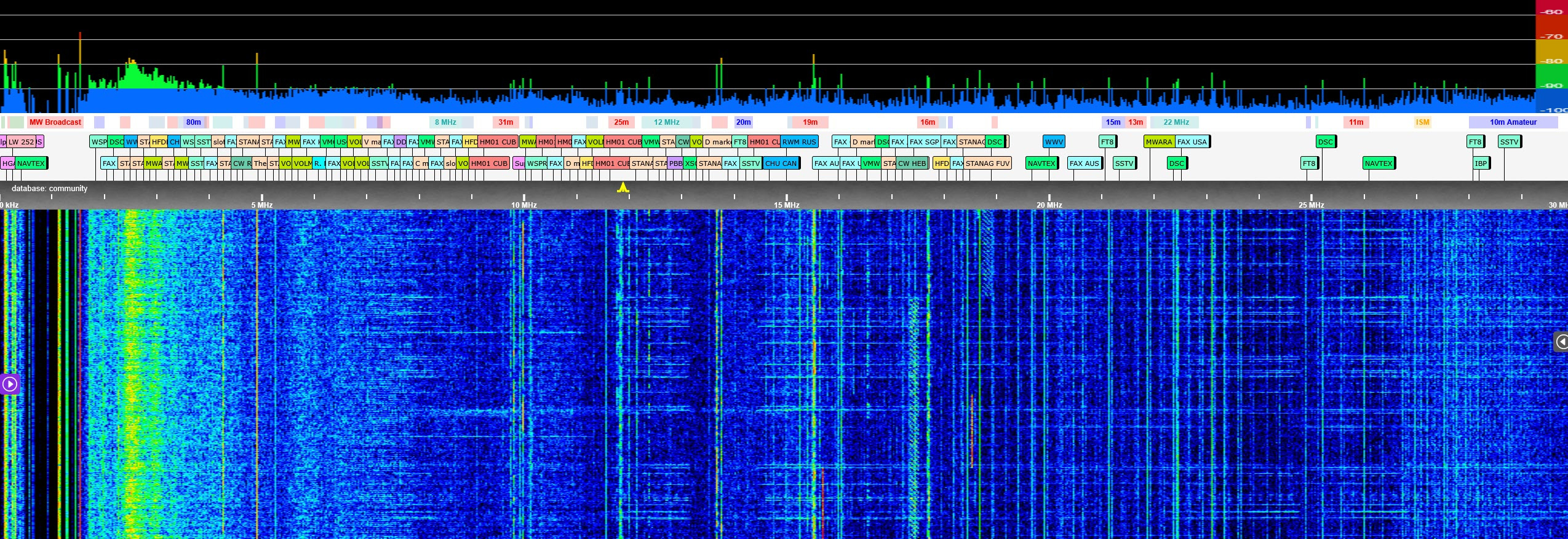Click the CW HEB station label
This screenshot has height=539, width=1568.
(x=911, y=163)
